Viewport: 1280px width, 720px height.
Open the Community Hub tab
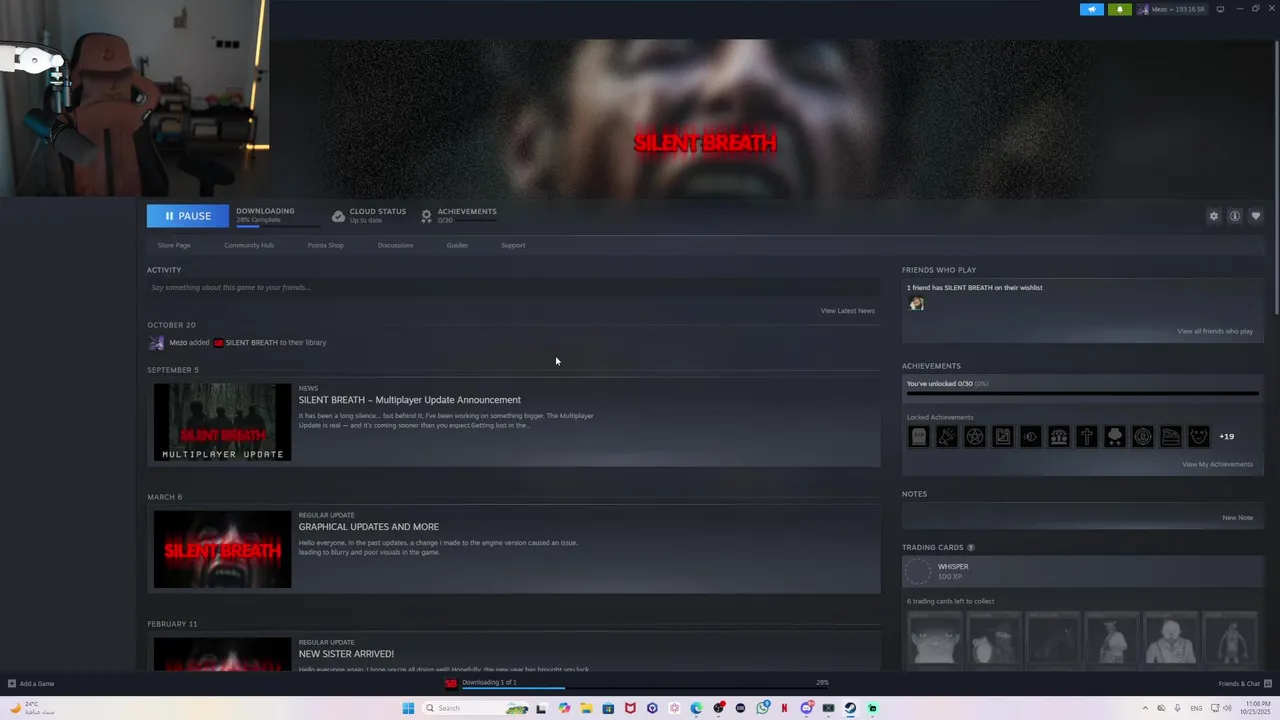click(x=249, y=245)
